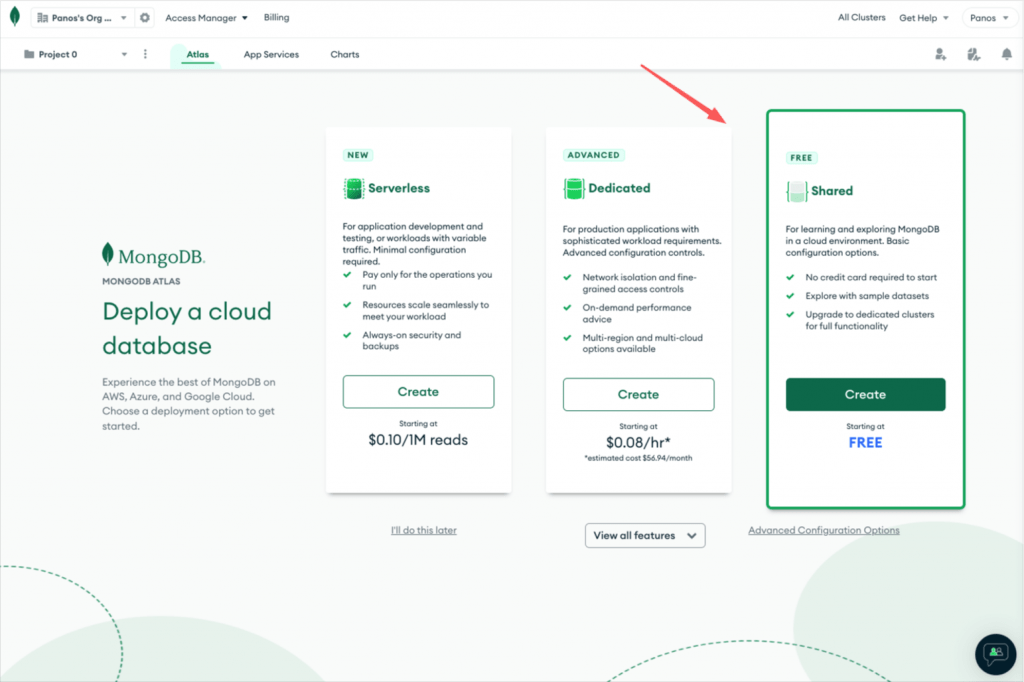Click the 'MONGODB ATLAS' subtitle

141,282
